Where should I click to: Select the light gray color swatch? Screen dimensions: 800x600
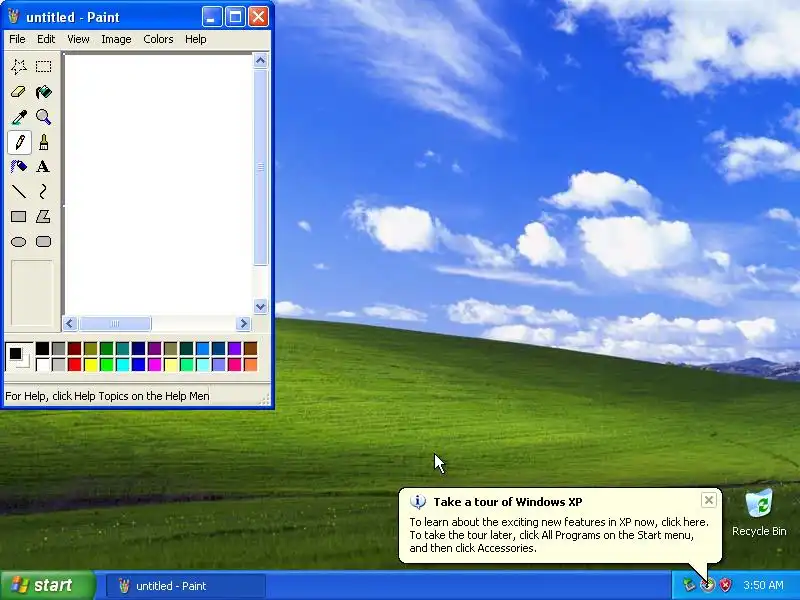pyautogui.click(x=59, y=364)
